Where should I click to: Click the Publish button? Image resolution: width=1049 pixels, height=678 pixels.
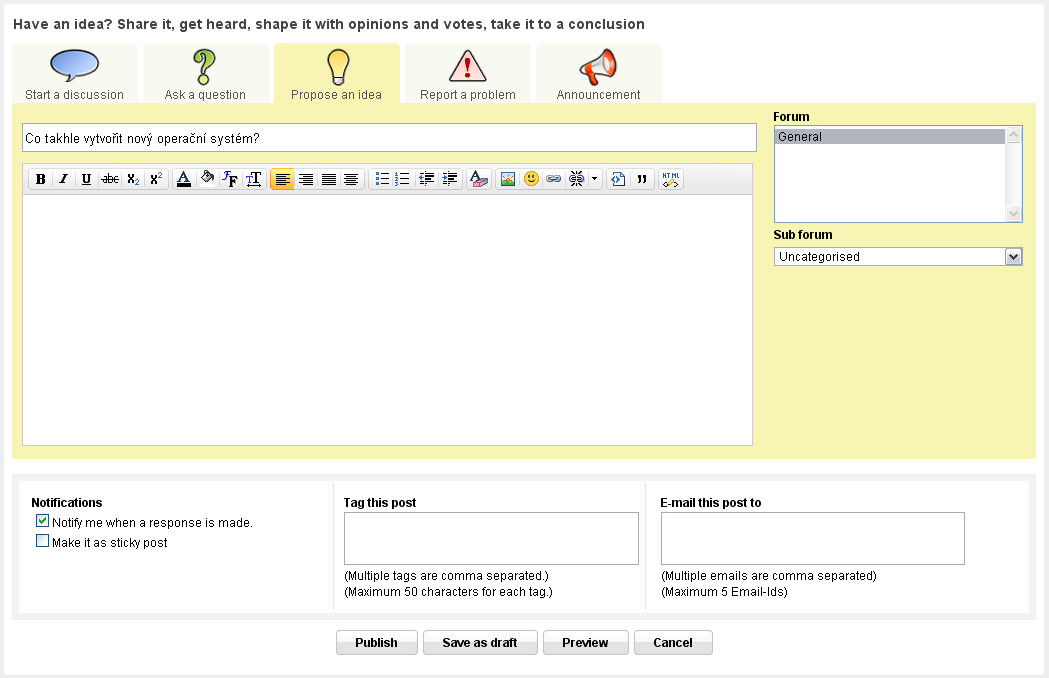(377, 643)
